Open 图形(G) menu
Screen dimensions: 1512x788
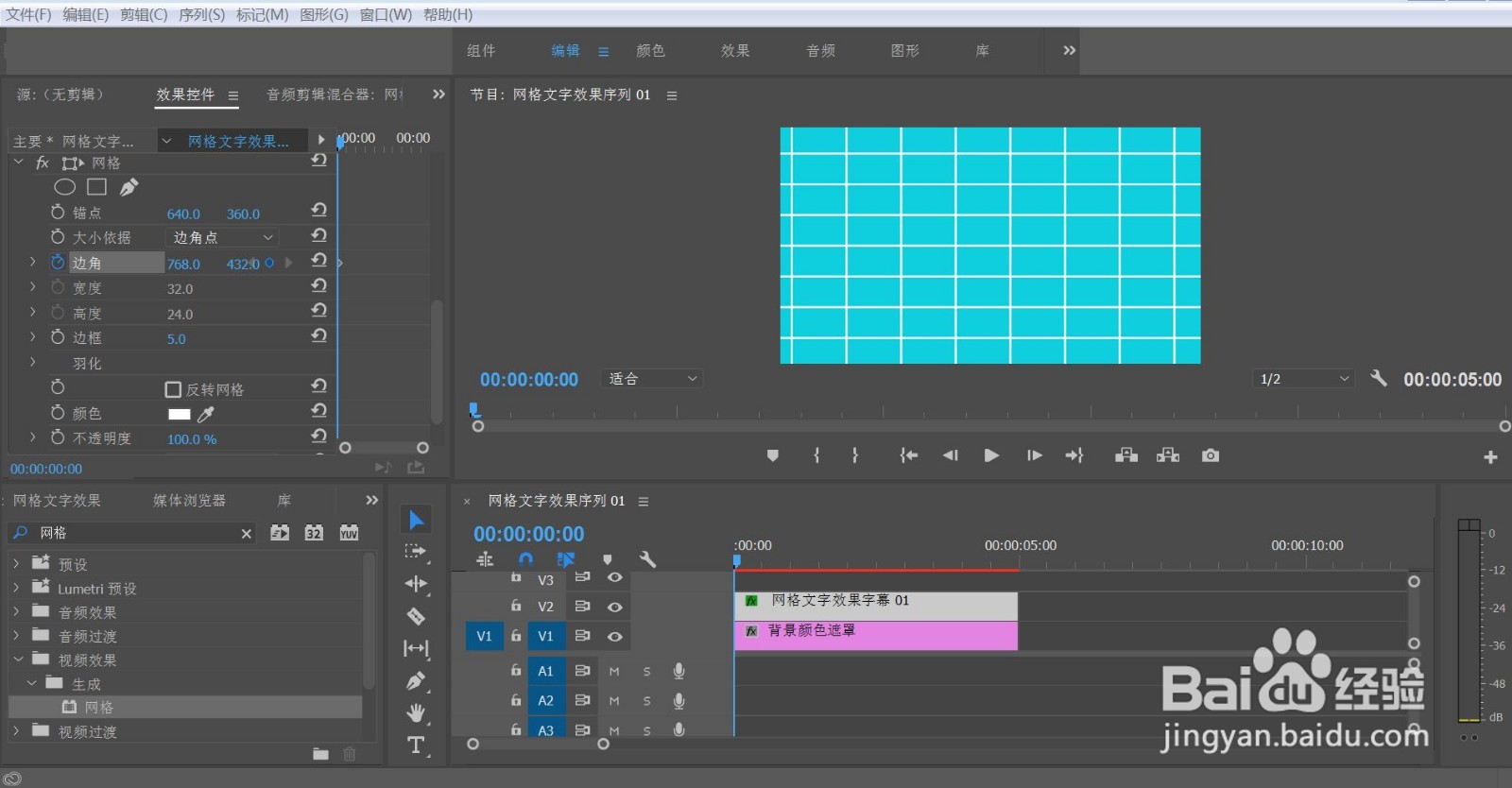click(x=323, y=14)
